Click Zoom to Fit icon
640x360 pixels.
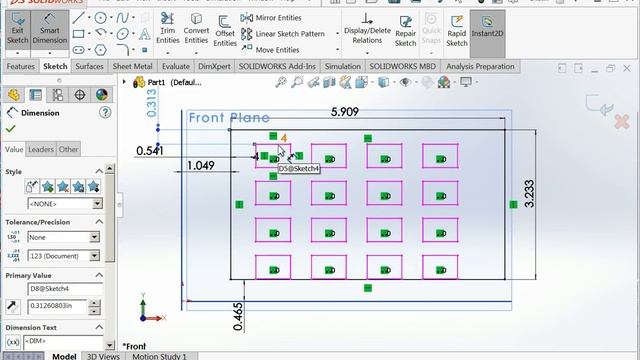coord(281,82)
